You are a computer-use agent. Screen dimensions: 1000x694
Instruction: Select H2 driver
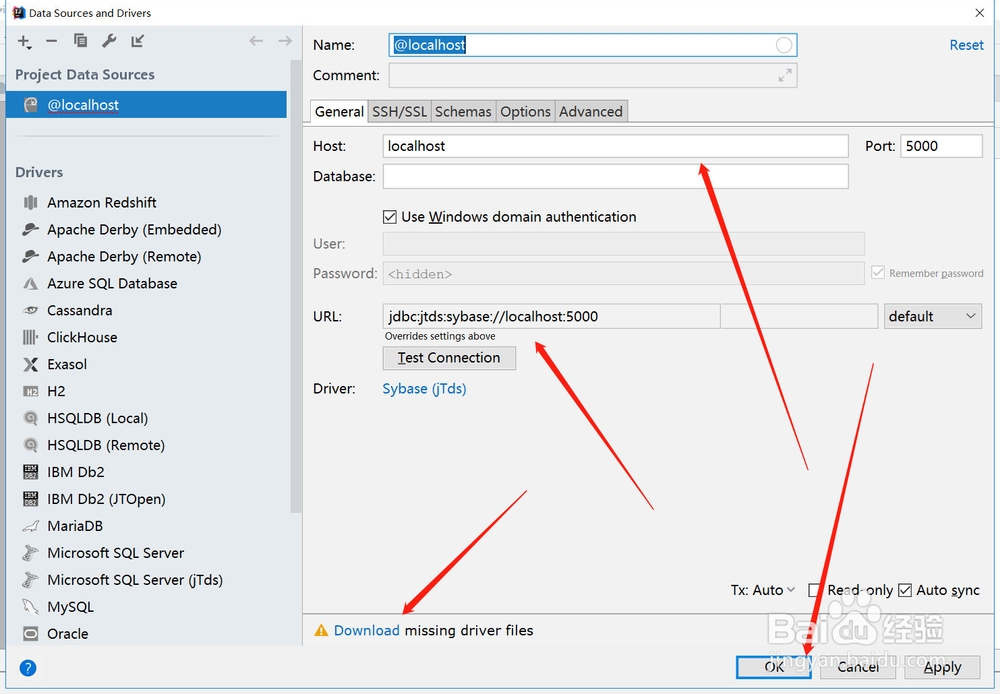pos(56,391)
